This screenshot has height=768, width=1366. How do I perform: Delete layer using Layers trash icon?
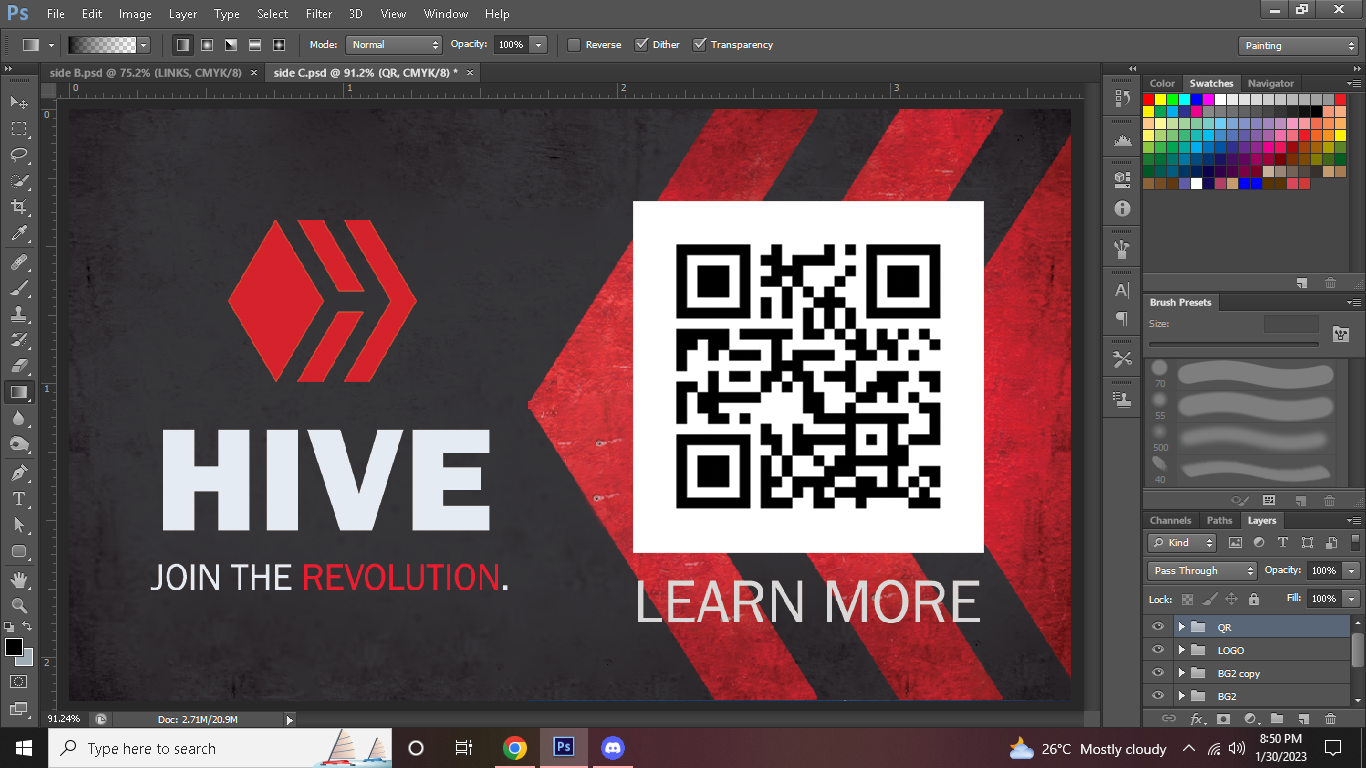pyautogui.click(x=1330, y=718)
